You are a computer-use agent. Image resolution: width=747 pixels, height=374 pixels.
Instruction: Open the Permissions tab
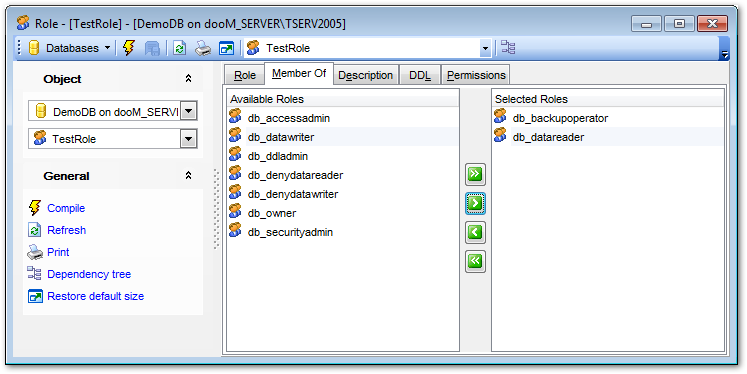pyautogui.click(x=476, y=75)
